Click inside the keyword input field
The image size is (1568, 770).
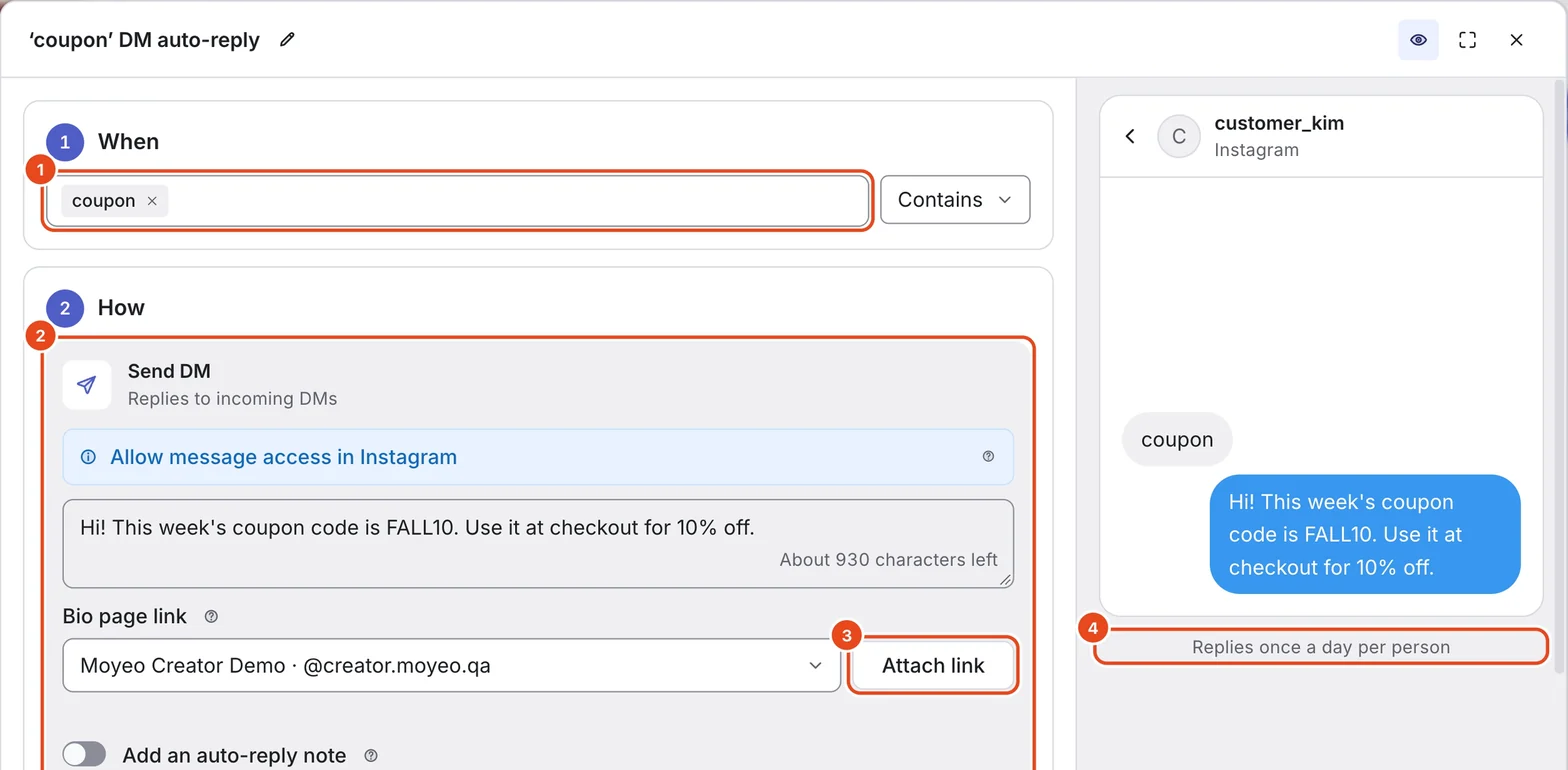click(x=458, y=201)
